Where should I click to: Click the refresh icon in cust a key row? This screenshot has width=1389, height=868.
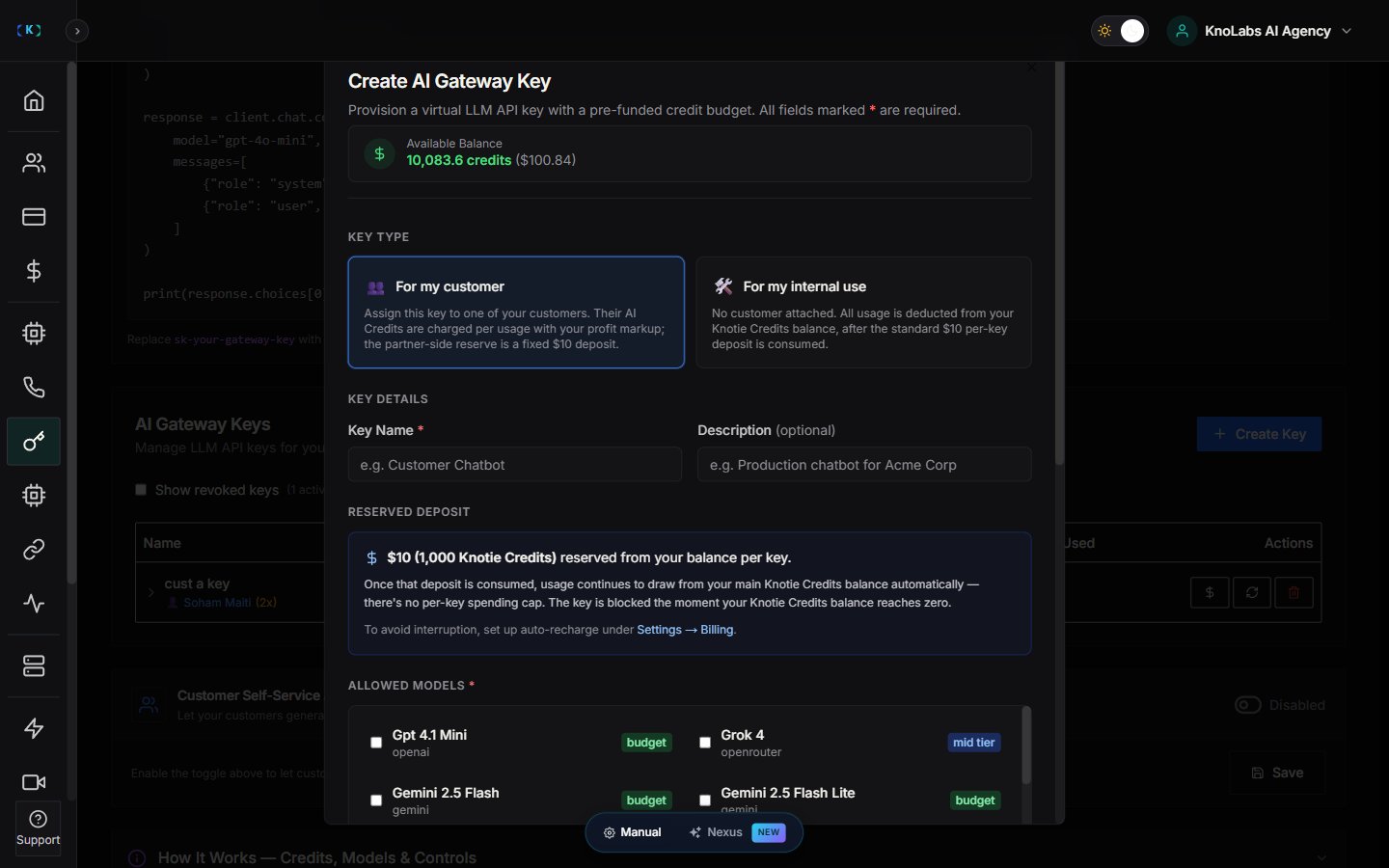click(1252, 592)
